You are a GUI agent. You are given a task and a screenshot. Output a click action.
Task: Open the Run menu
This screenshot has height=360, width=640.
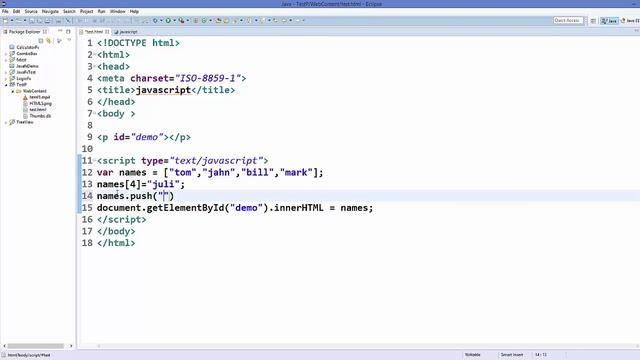tap(102, 11)
